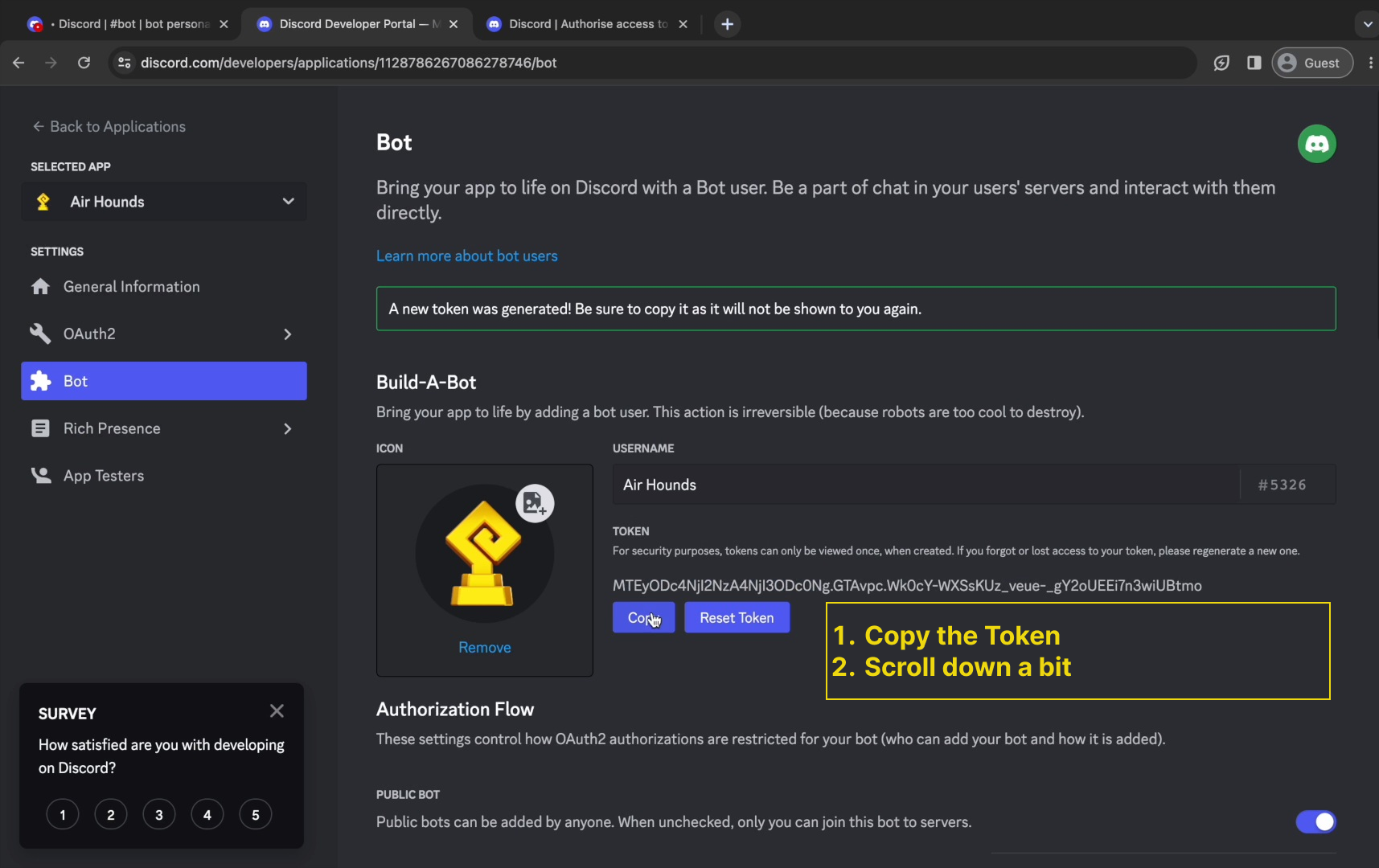Open the Learn more about bot users link
Image resolution: width=1379 pixels, height=868 pixels.
466,256
